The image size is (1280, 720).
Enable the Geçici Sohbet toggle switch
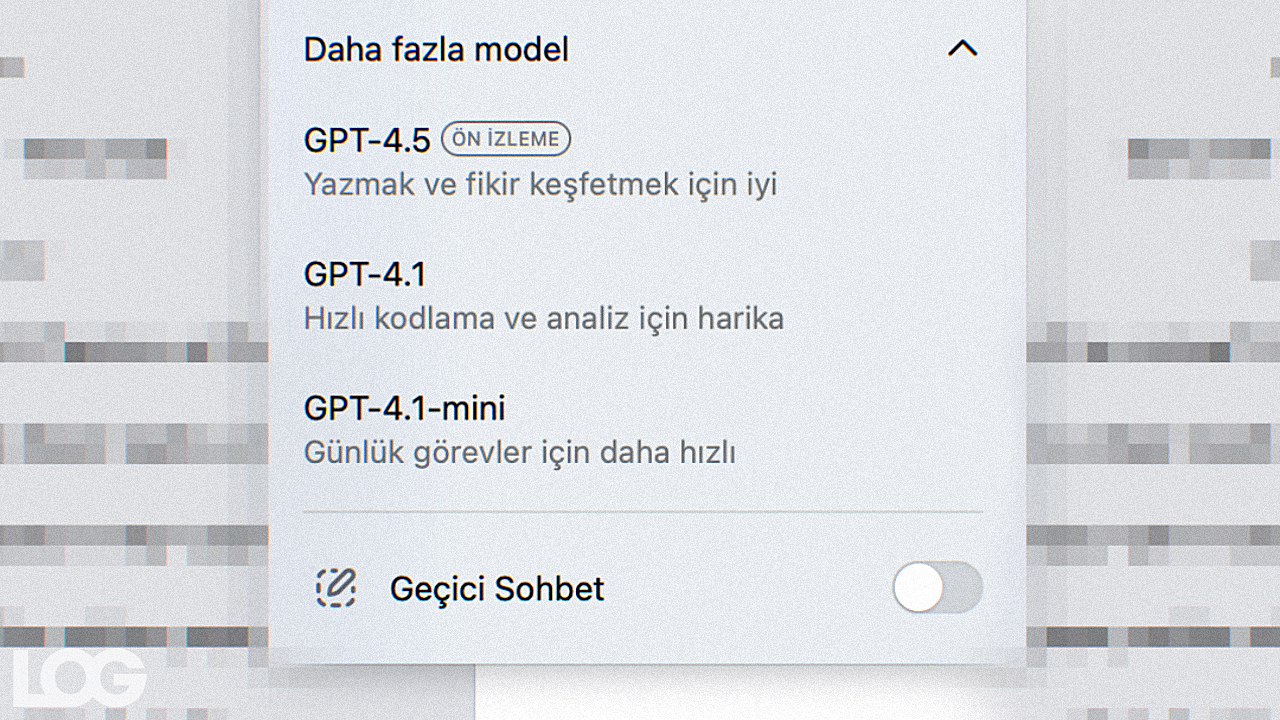[937, 587]
